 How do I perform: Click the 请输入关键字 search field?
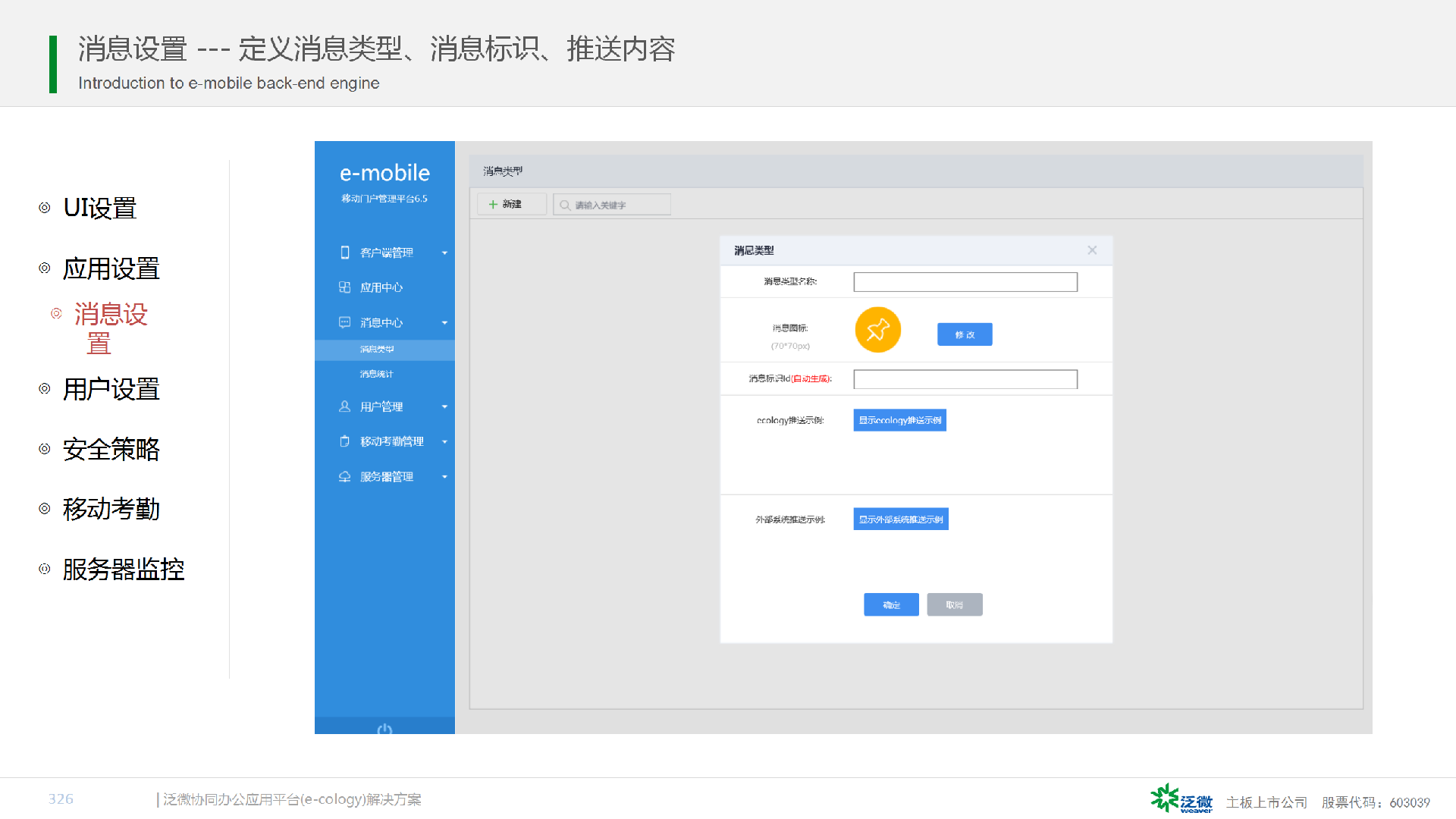612,205
